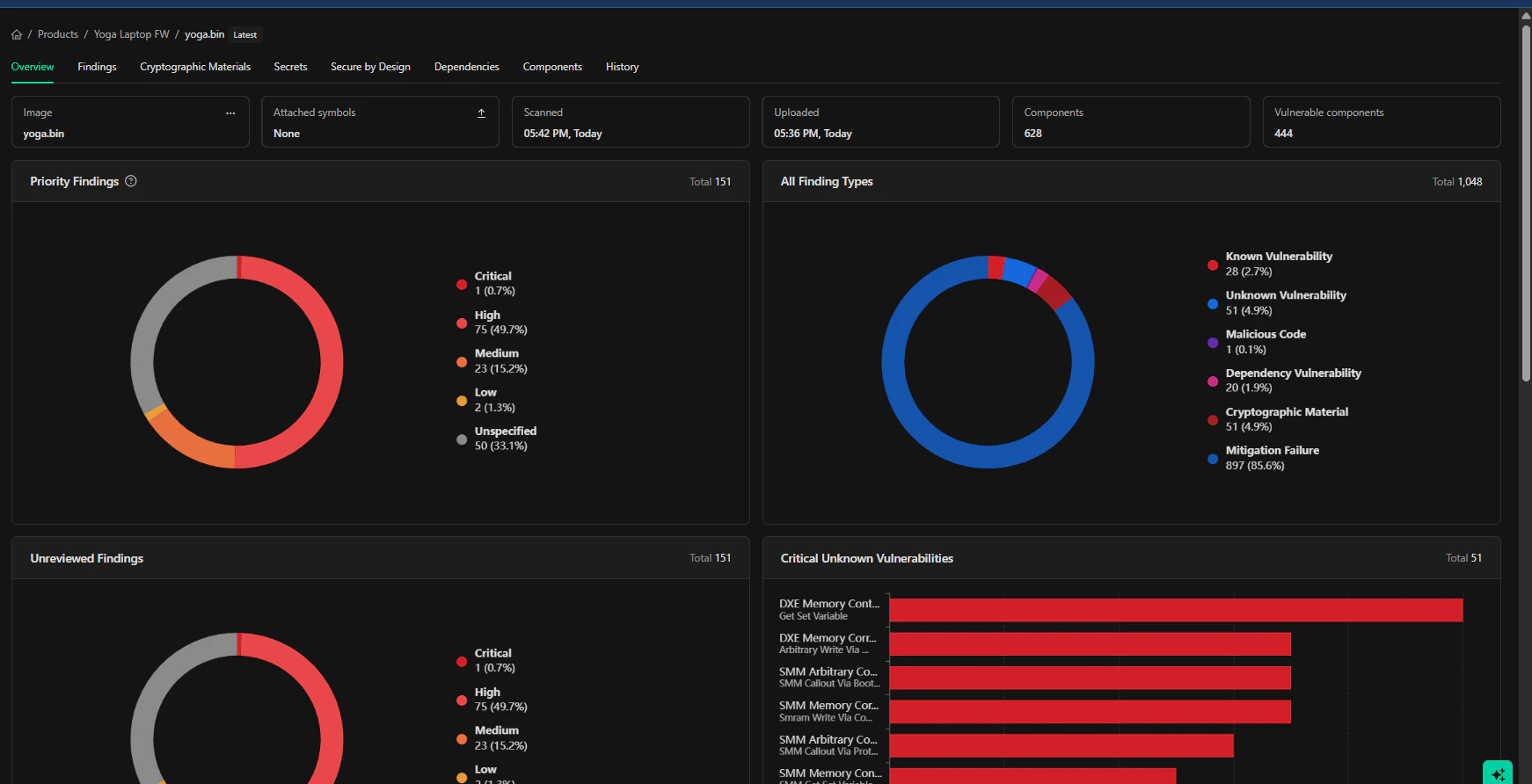Toggle Unspecified legend in Priority Findings
Screen dimensions: 1532x784
coord(497,439)
